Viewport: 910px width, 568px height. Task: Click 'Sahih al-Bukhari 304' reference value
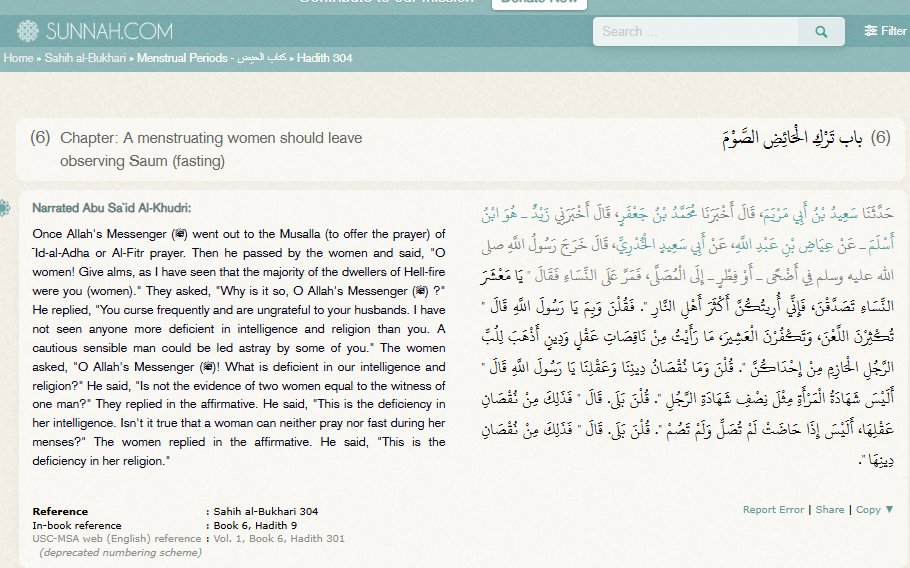[x=266, y=512]
